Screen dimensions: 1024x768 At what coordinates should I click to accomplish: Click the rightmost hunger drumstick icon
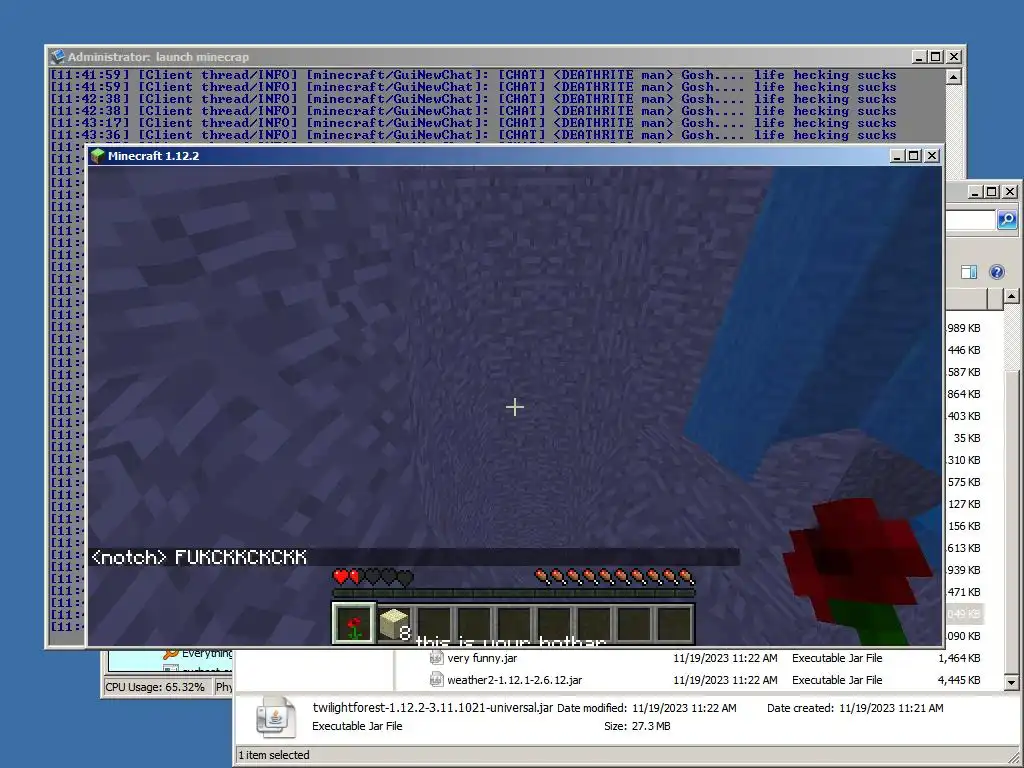(686, 577)
